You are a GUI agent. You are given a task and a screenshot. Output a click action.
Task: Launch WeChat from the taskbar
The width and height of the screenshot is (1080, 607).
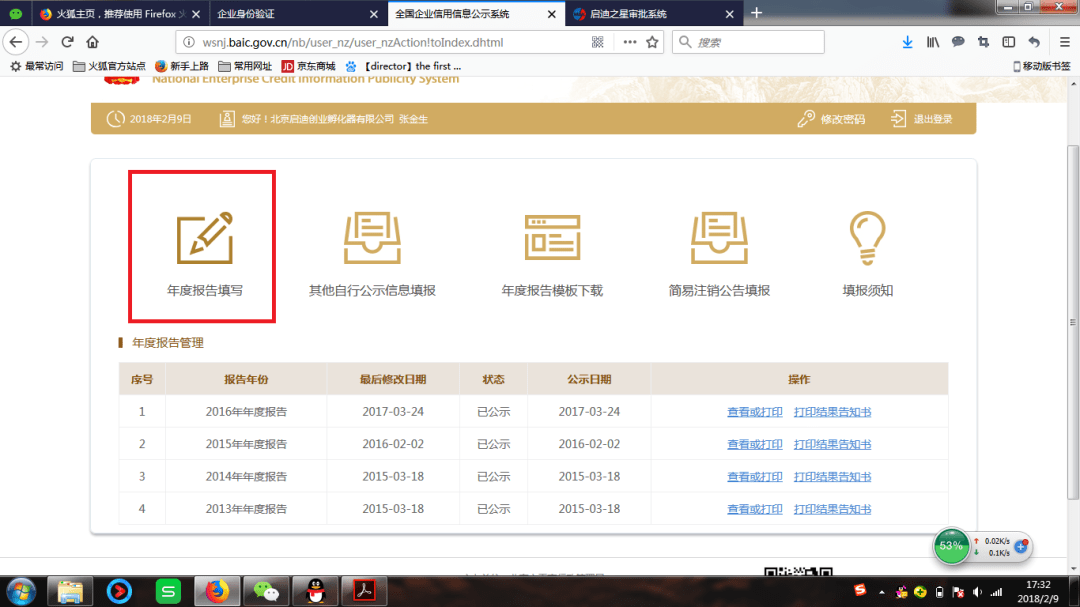265,590
